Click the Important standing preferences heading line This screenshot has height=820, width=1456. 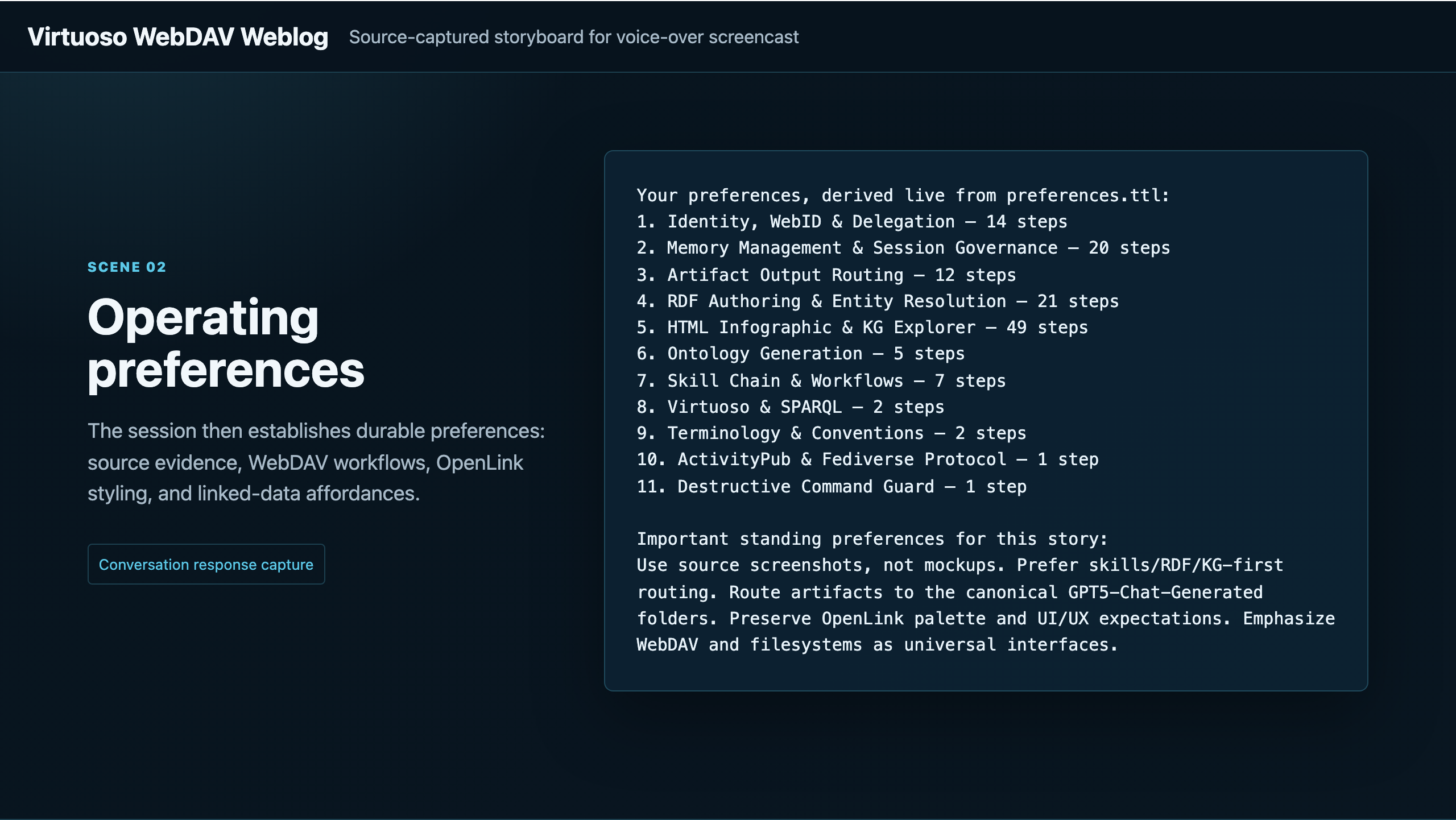pos(872,539)
